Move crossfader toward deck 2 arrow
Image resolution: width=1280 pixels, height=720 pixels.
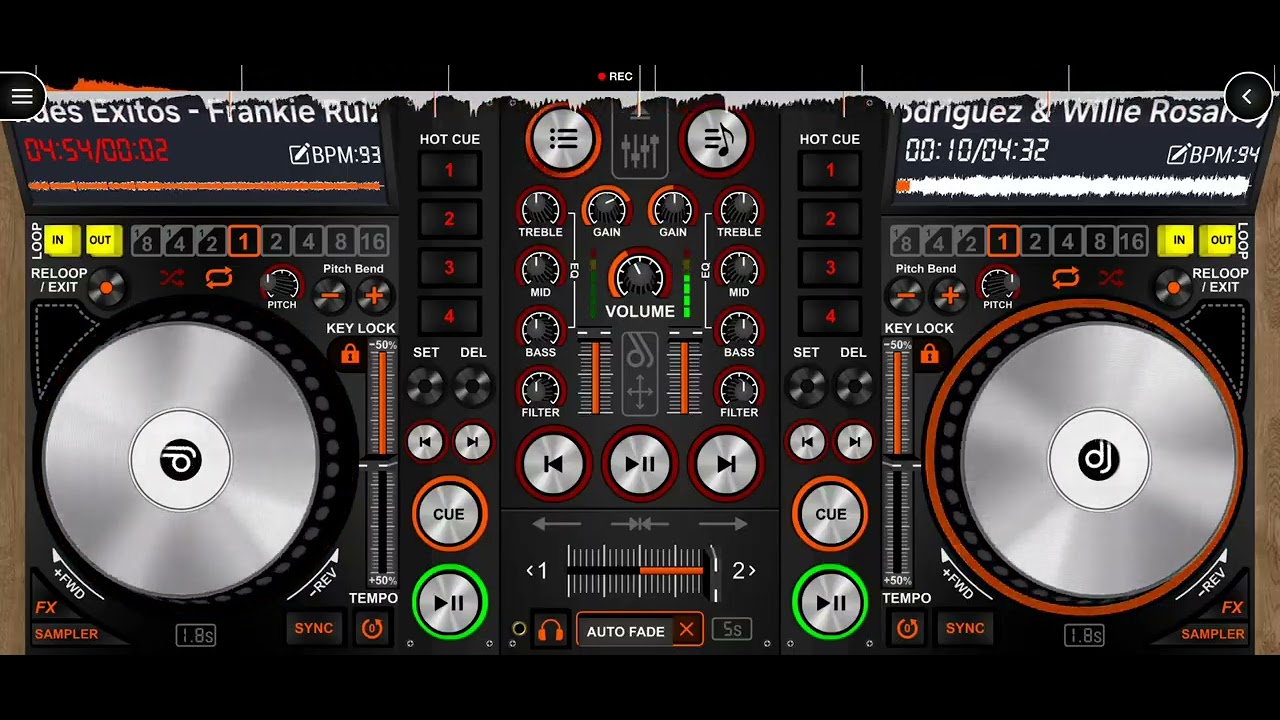click(x=723, y=523)
